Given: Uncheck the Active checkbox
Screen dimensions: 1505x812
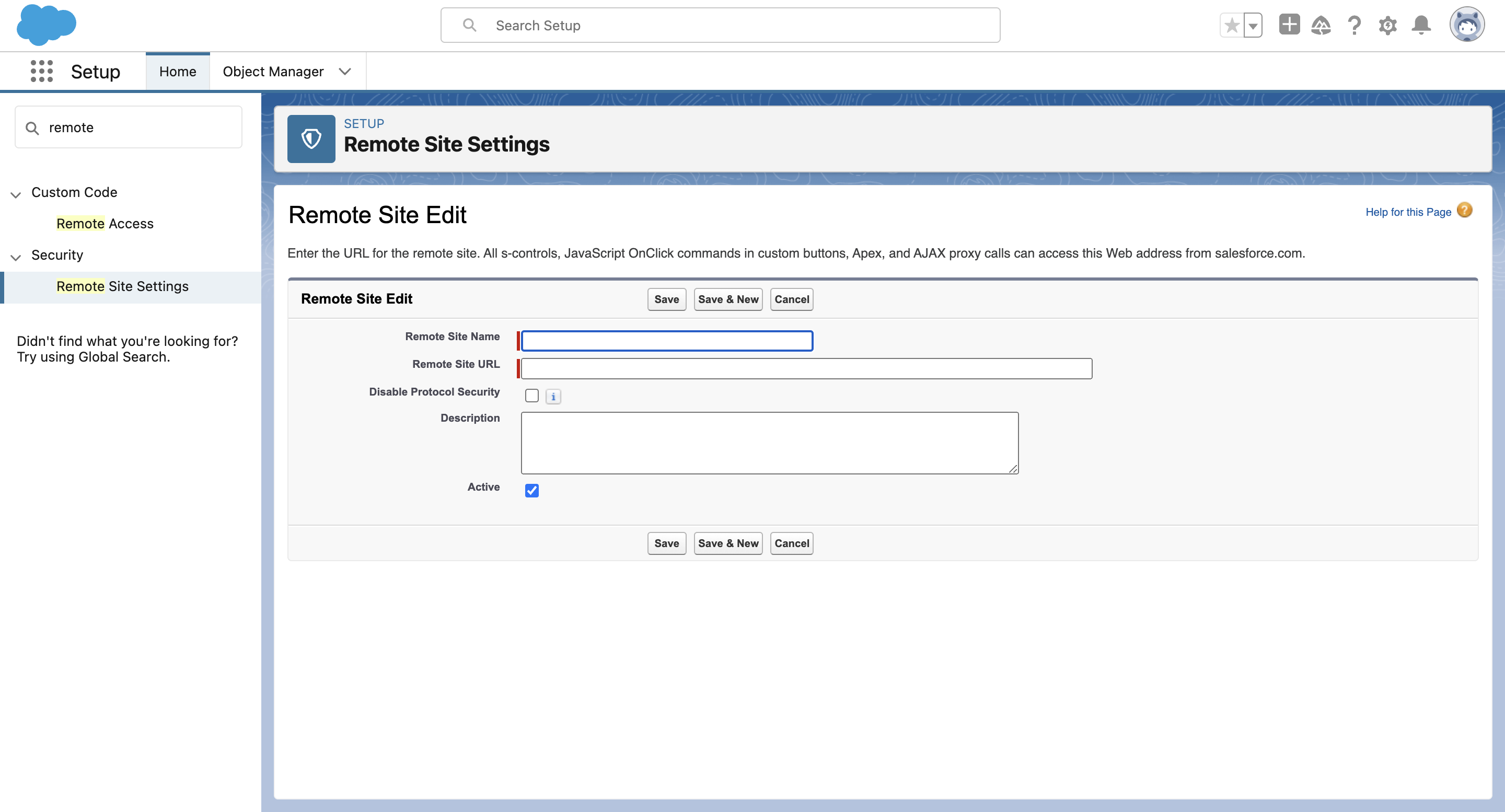Looking at the screenshot, I should 531,491.
